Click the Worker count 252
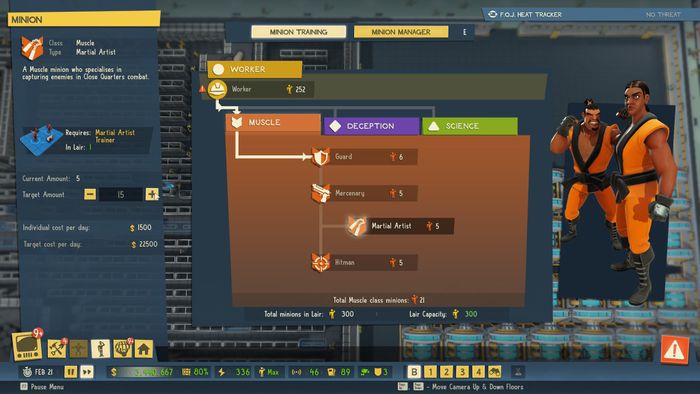The height and width of the screenshot is (394, 700). pyautogui.click(x=300, y=89)
